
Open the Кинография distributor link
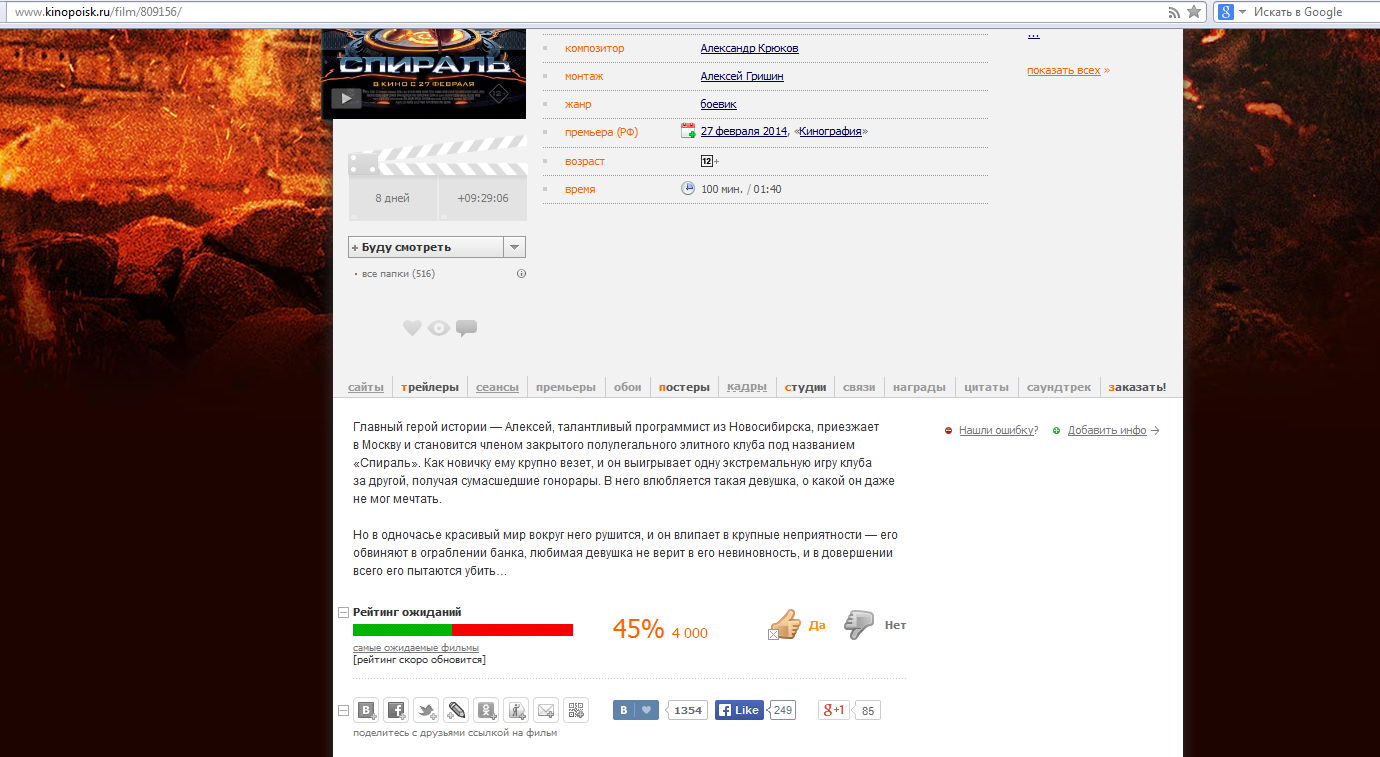pyautogui.click(x=830, y=131)
